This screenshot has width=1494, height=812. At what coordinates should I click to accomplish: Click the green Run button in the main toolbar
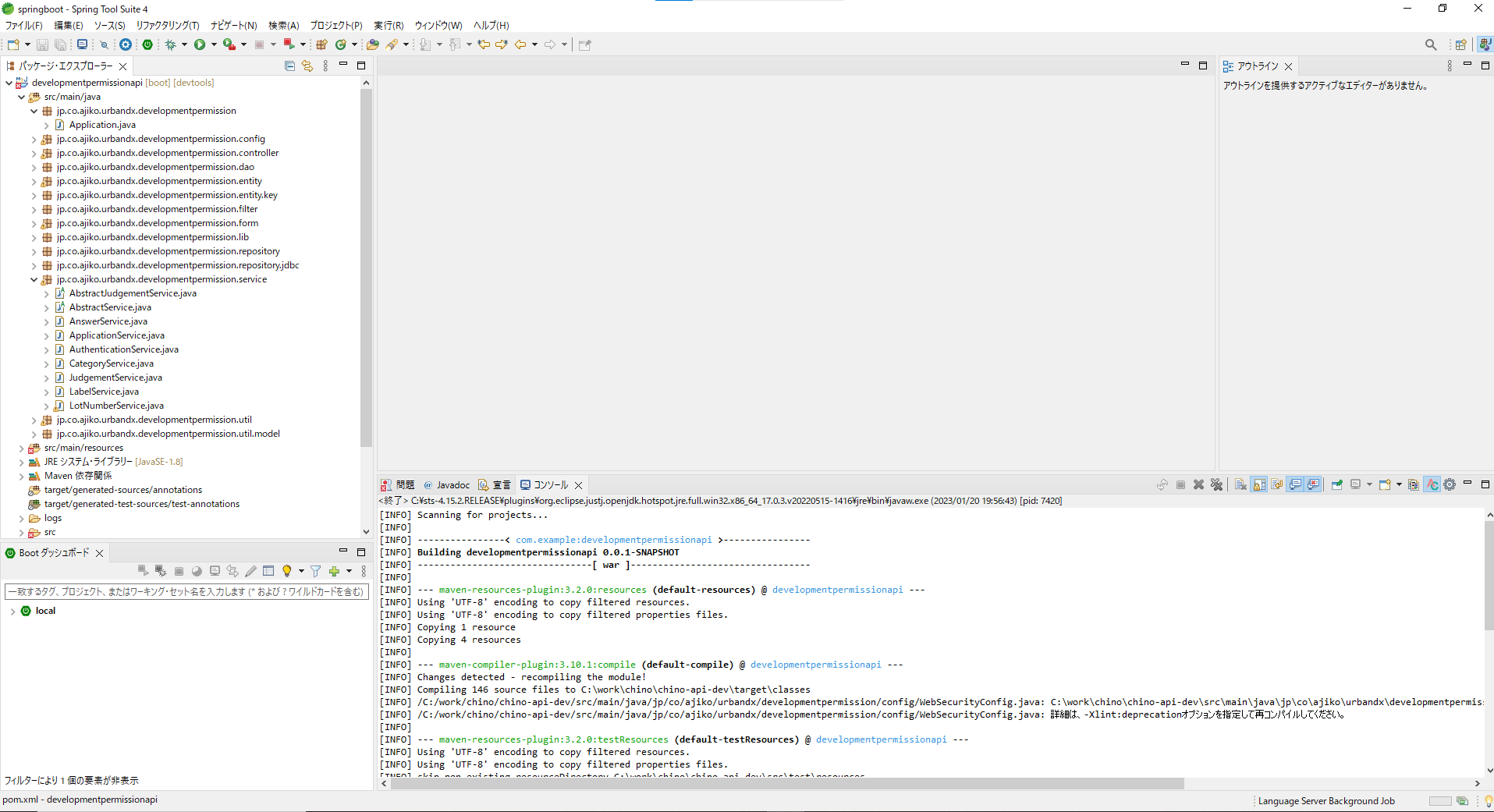click(200, 44)
